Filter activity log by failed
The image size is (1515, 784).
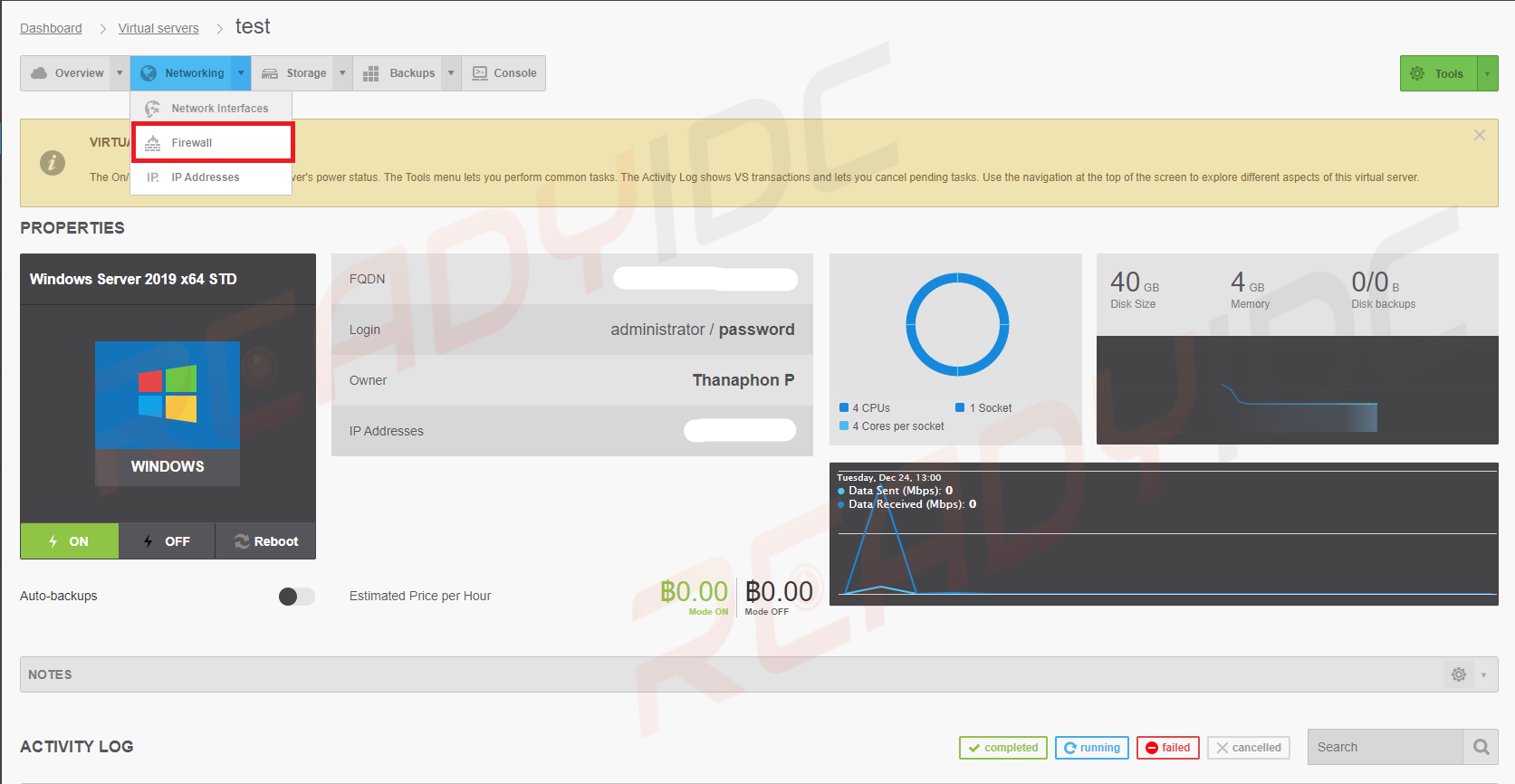(1168, 748)
